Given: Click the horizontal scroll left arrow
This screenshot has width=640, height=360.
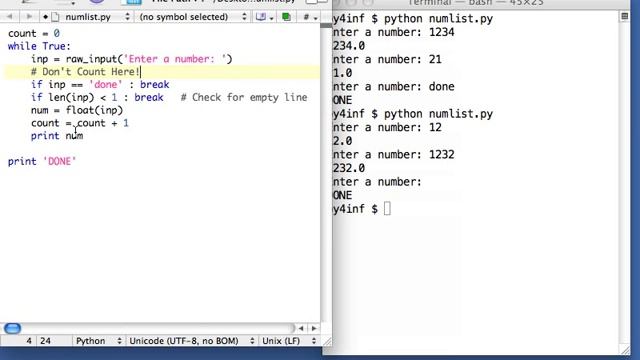Looking at the screenshot, I should tap(301, 328).
